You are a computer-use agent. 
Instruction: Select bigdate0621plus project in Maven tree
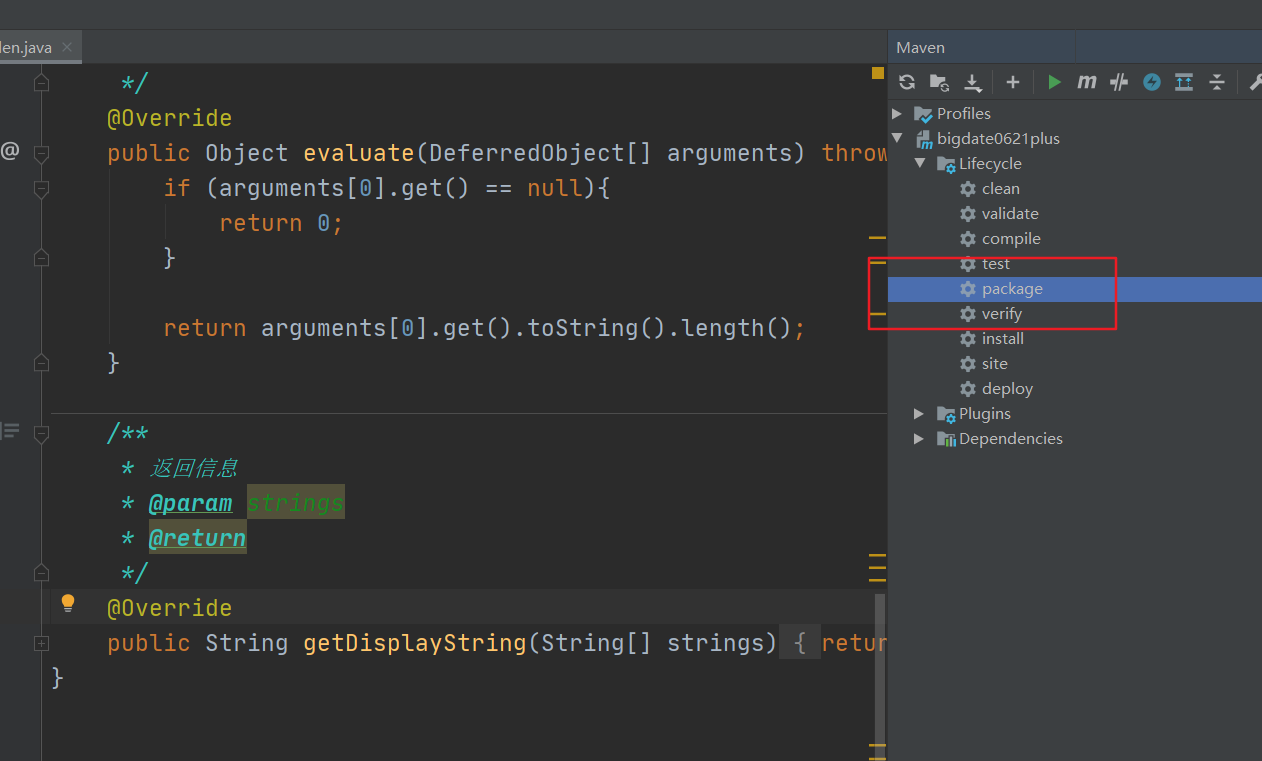[998, 139]
